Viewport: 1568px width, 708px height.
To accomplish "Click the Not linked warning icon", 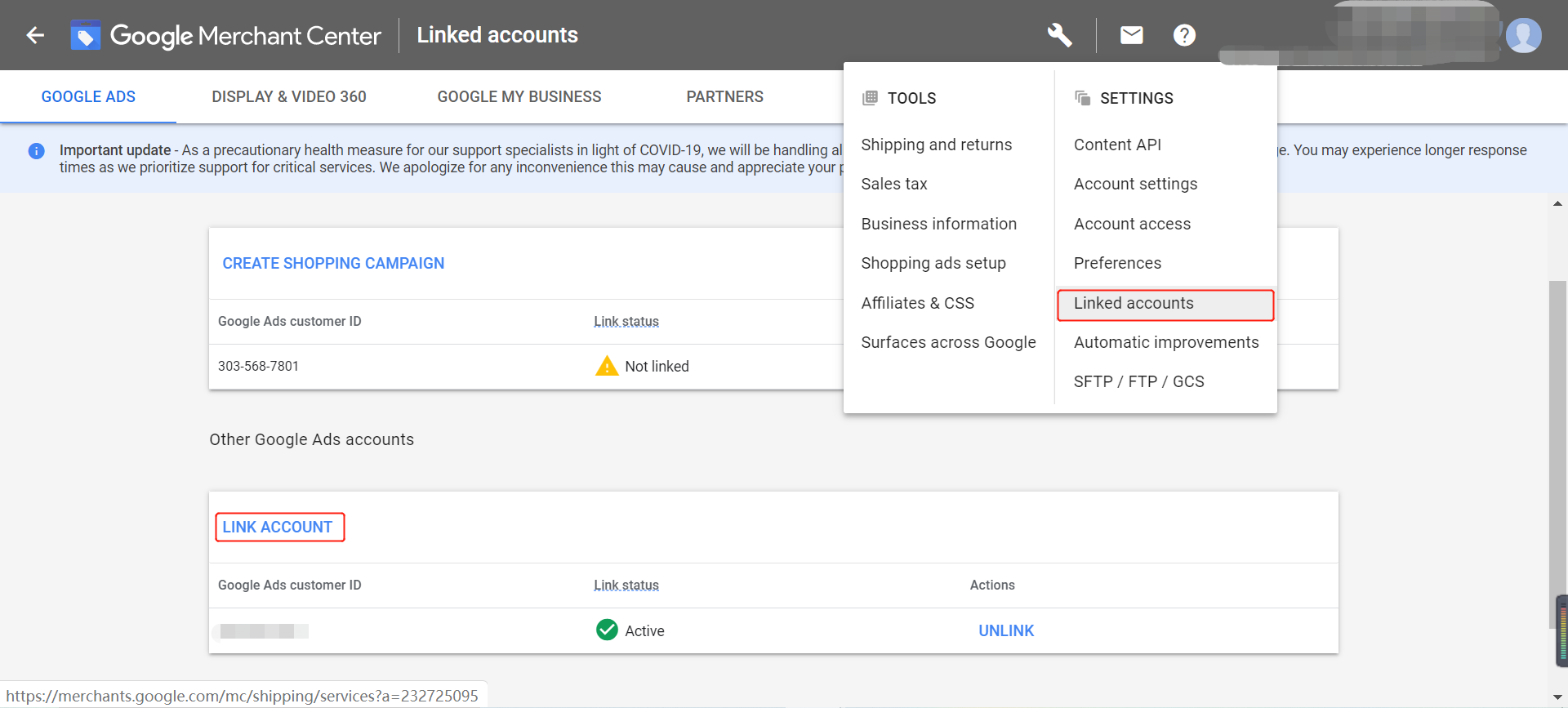I will tap(607, 366).
